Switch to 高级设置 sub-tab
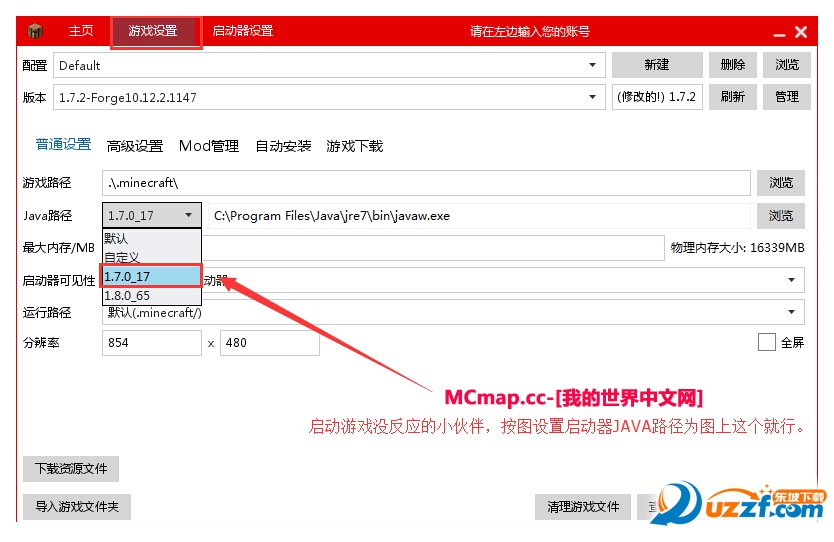The image size is (834, 542). point(135,146)
